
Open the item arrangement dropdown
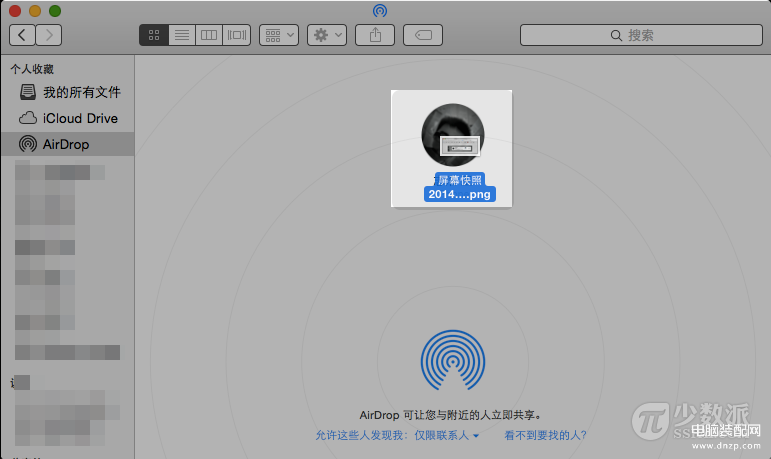coord(279,35)
